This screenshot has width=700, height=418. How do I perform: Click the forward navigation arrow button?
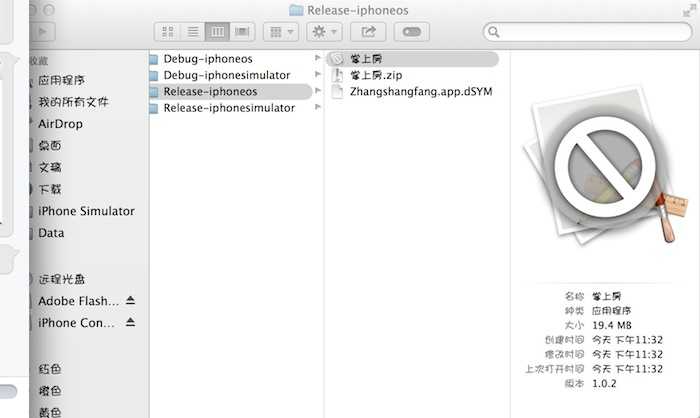pos(43,32)
